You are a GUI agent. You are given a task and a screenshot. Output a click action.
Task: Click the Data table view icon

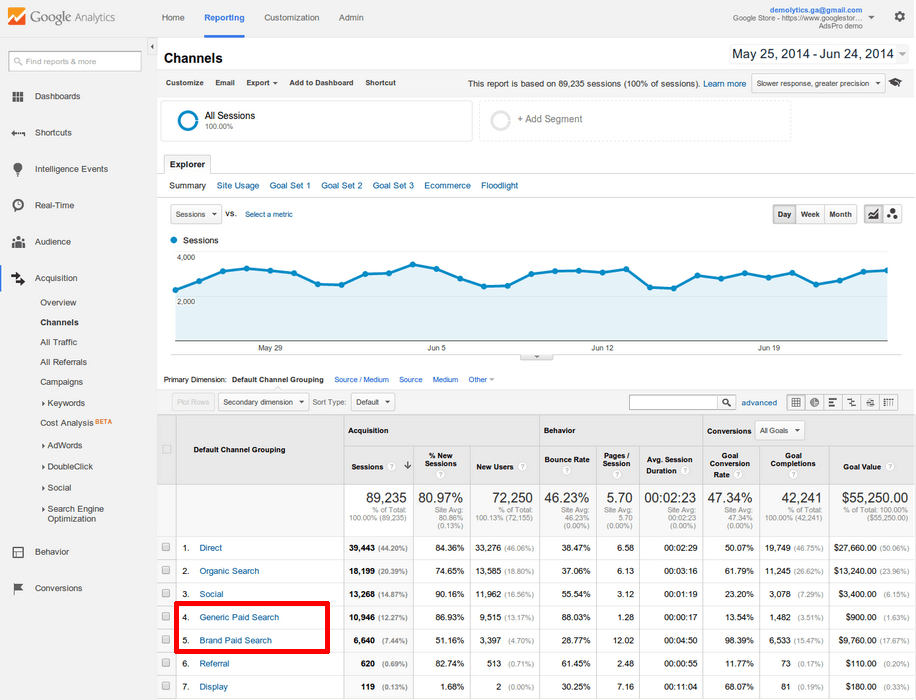[x=797, y=402]
